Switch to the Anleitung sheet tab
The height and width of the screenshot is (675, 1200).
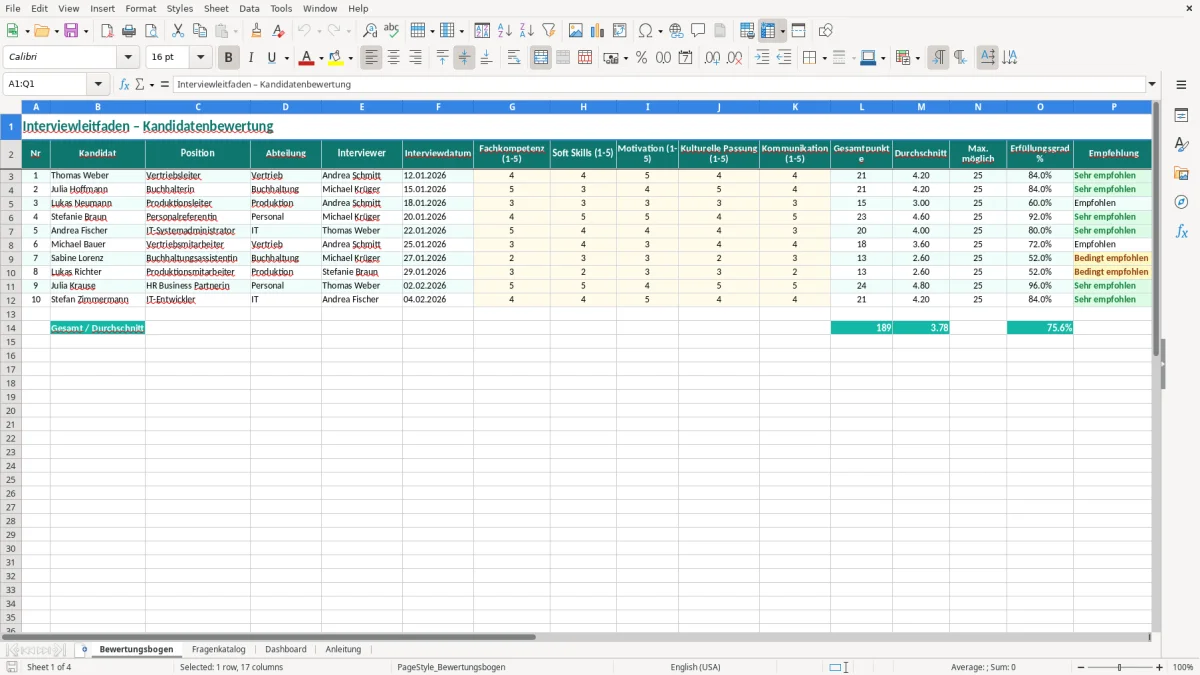pos(343,649)
